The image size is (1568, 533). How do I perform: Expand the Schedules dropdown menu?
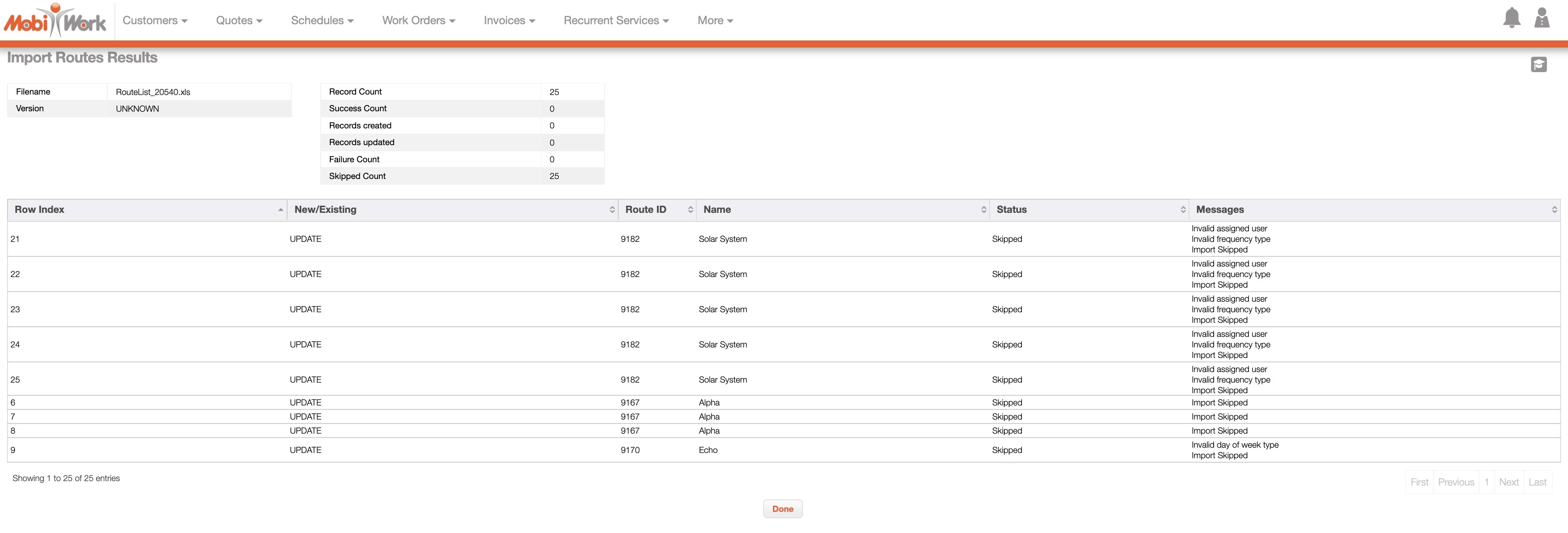coord(322,21)
